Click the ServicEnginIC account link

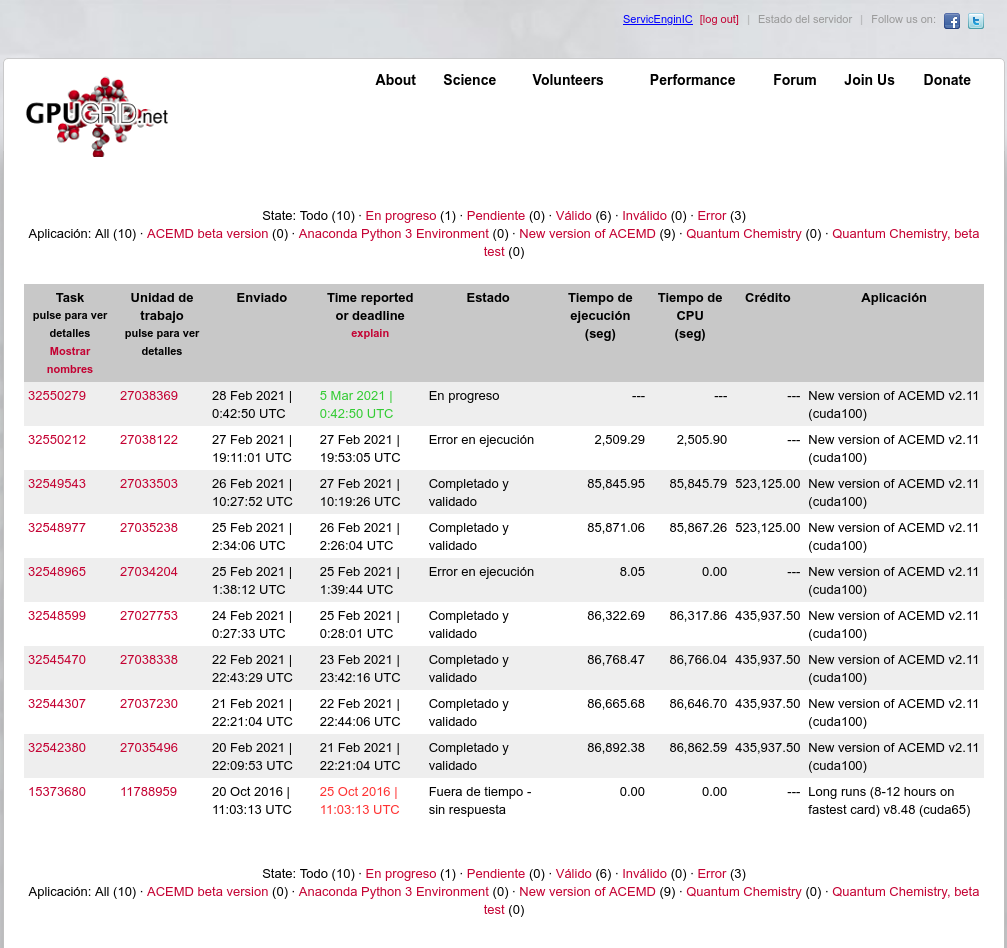(x=657, y=19)
